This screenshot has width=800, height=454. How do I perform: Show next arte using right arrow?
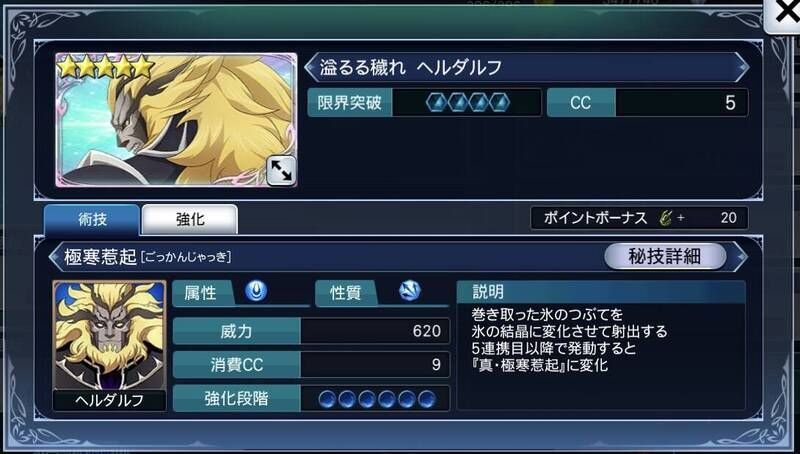pyautogui.click(x=740, y=256)
